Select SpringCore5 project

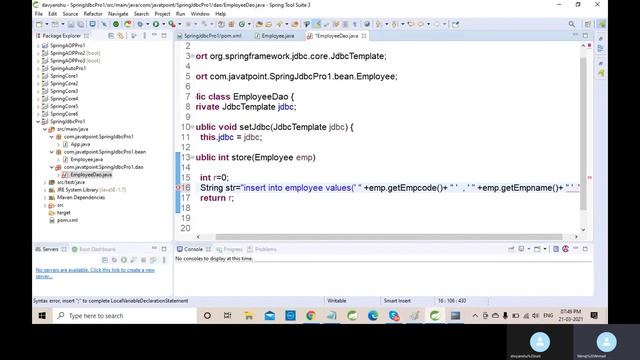coord(64,107)
